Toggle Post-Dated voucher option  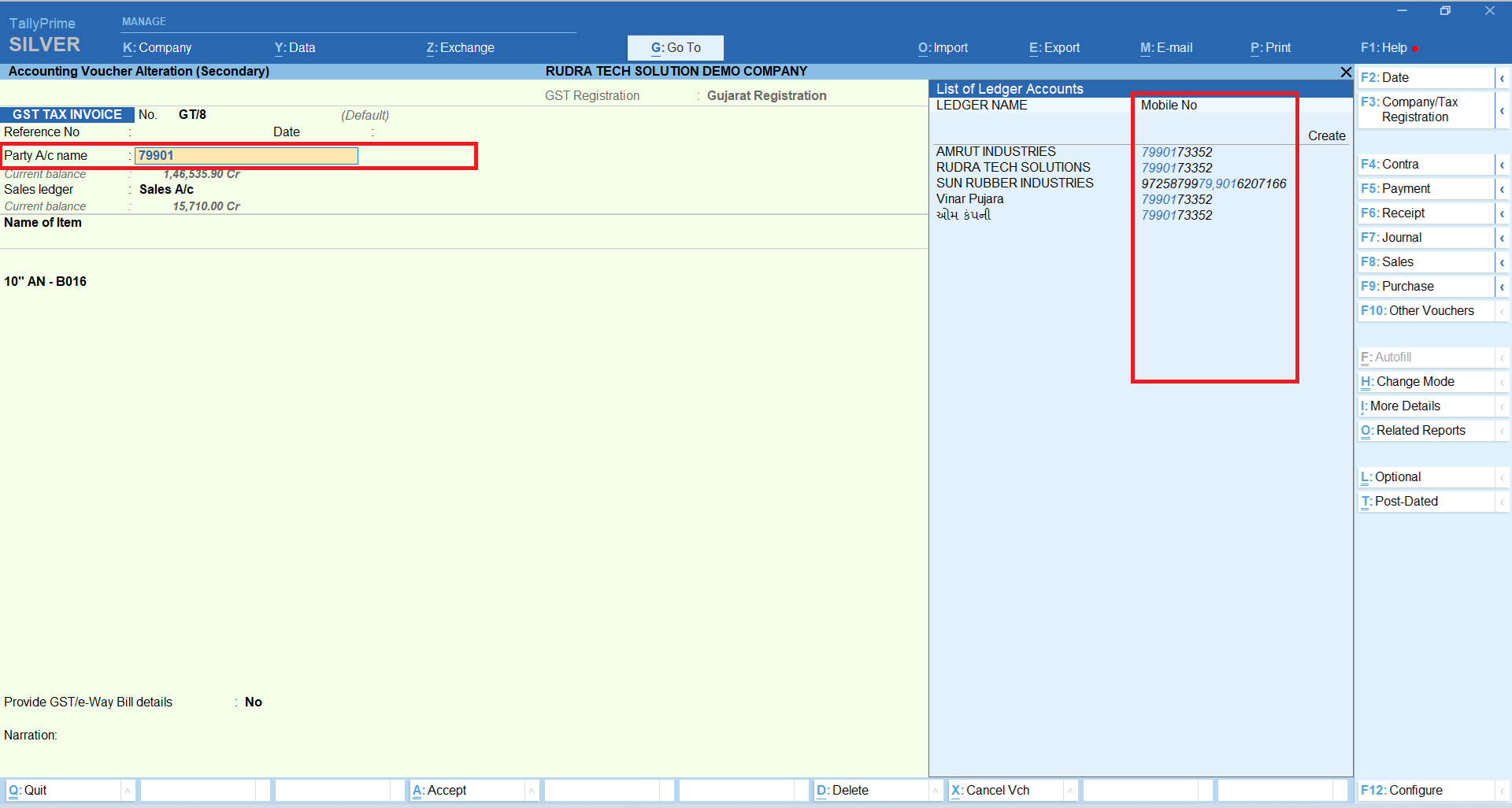tap(1406, 502)
